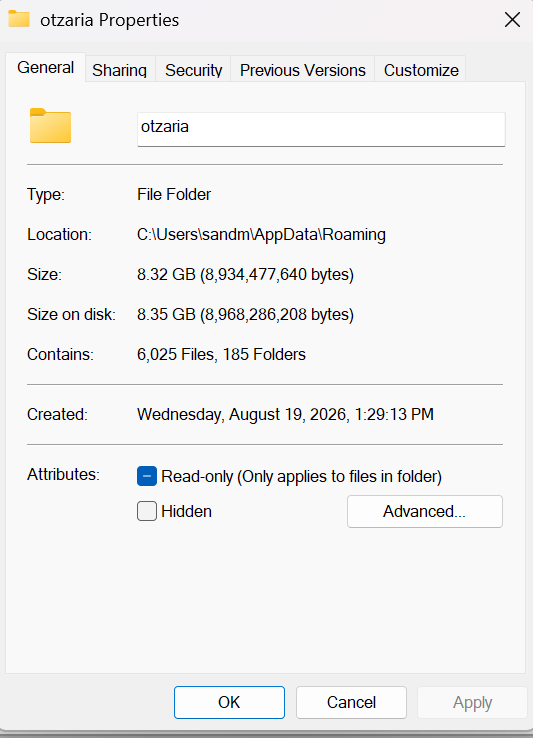Click the 'Contains:' label
Viewport: 533px width, 738px height.
[x=60, y=354]
